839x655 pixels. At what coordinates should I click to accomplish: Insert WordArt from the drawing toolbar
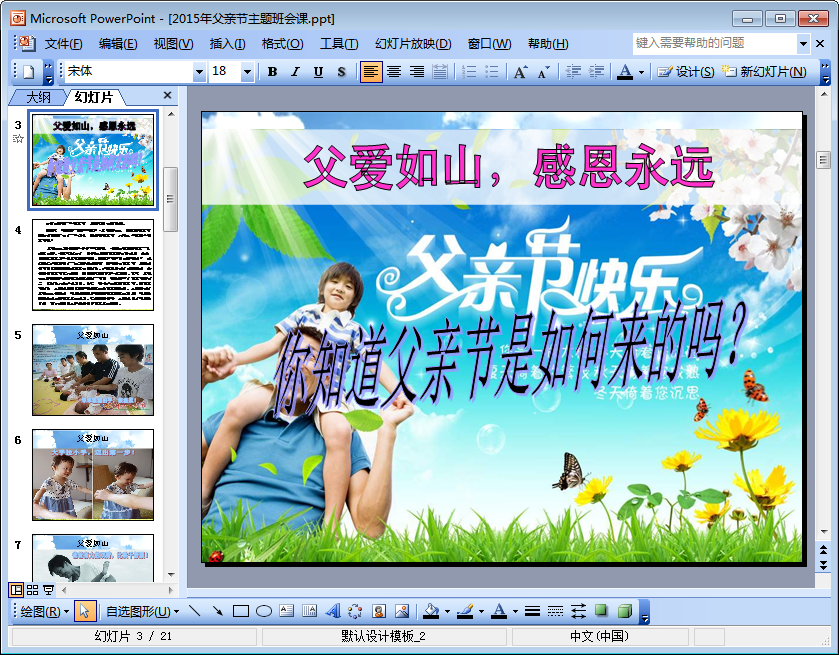pyautogui.click(x=333, y=611)
